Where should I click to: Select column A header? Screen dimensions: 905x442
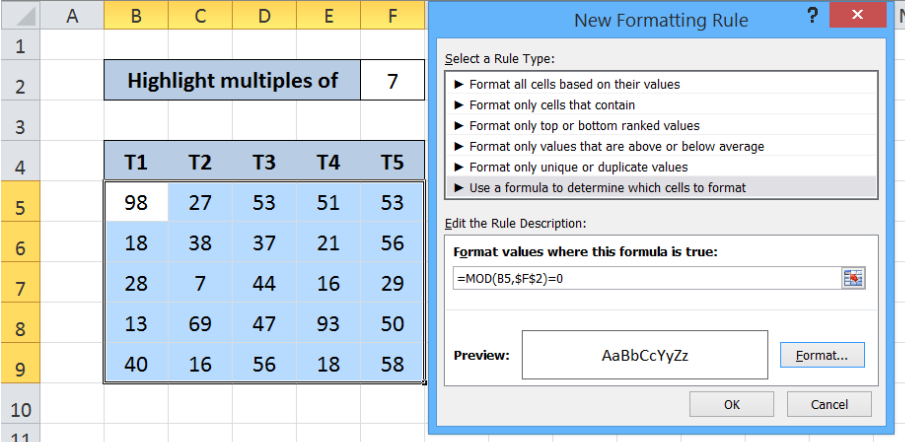pos(72,16)
